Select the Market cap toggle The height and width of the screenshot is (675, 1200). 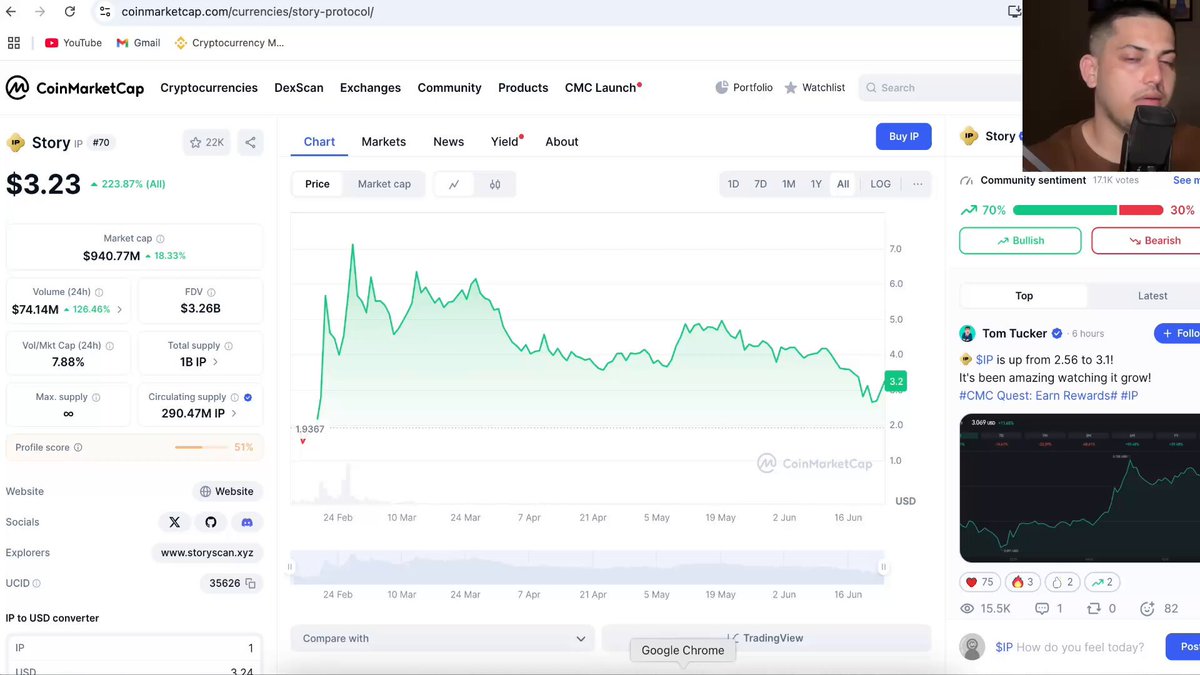click(x=384, y=184)
